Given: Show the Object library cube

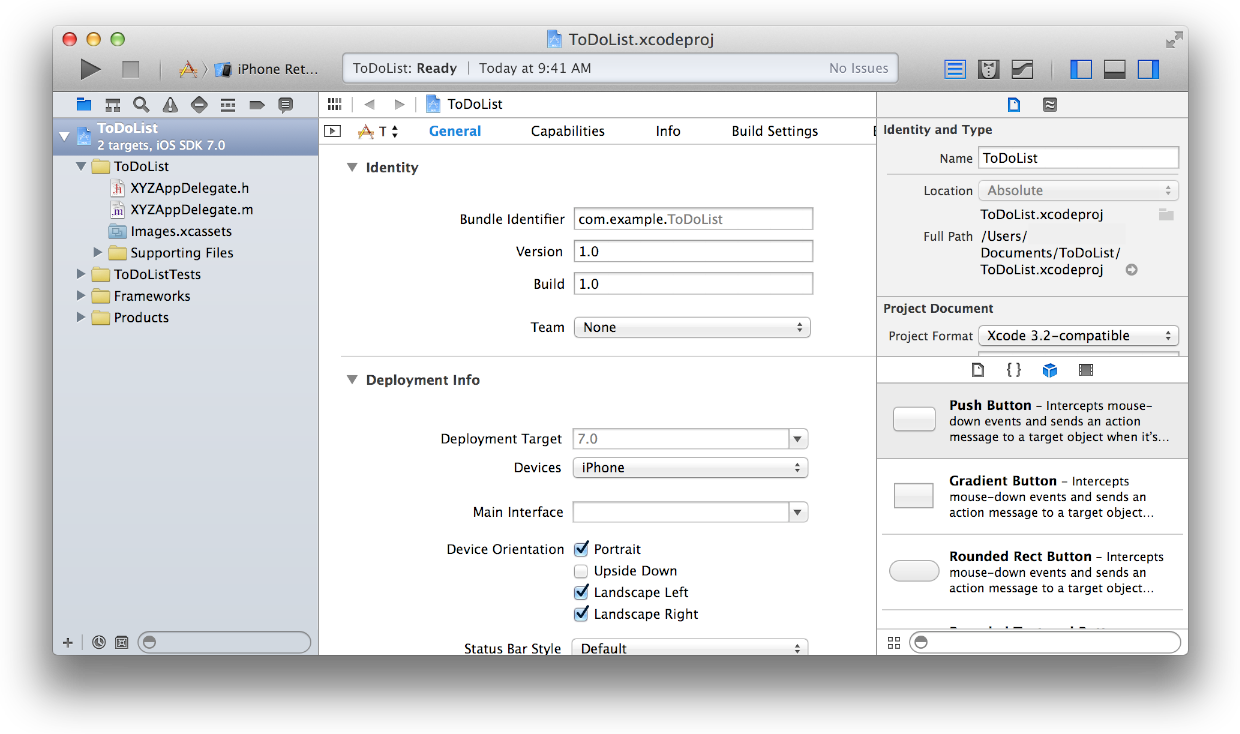Looking at the screenshot, I should (1050, 370).
